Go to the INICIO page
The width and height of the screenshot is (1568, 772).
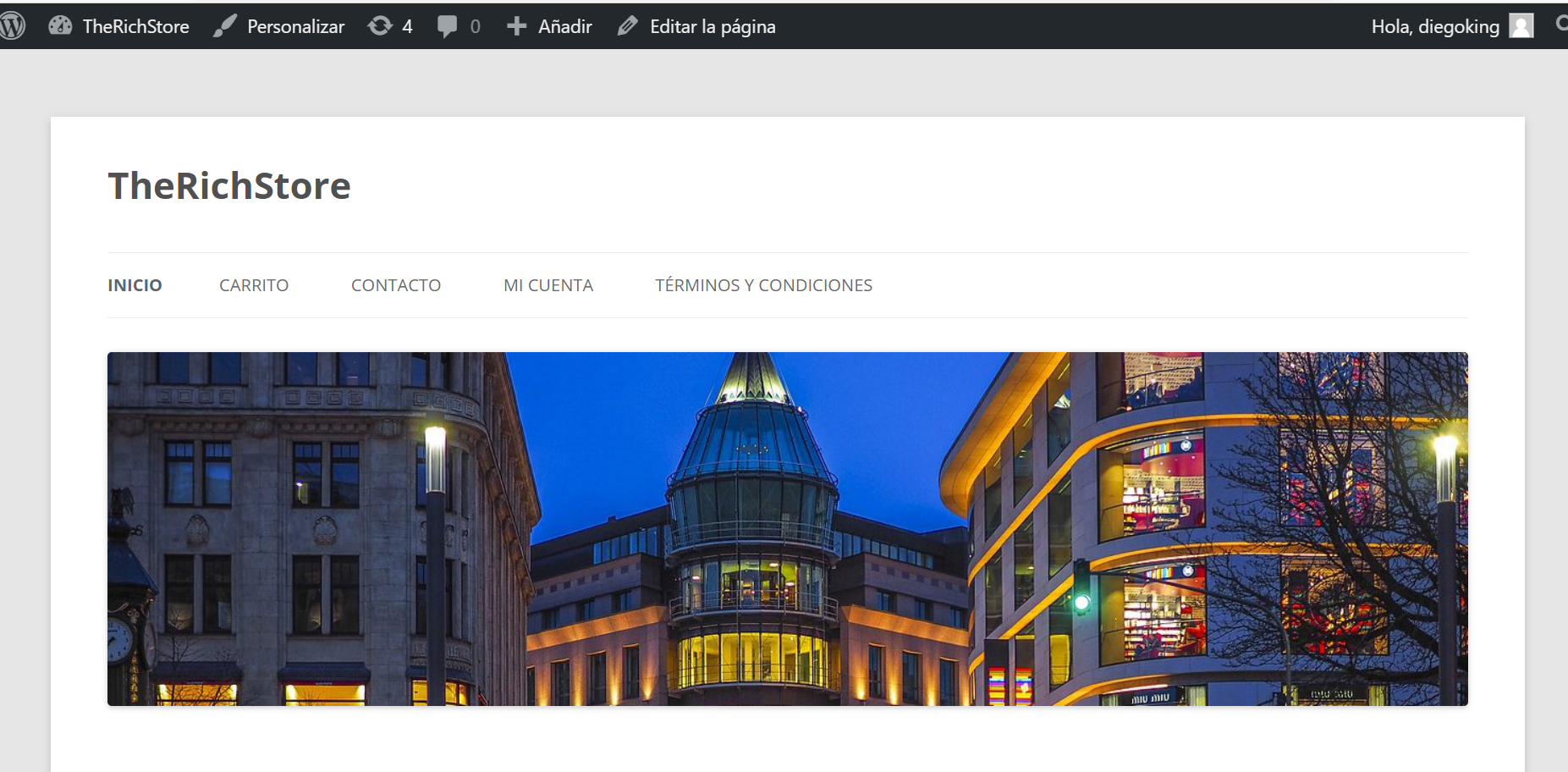point(135,285)
